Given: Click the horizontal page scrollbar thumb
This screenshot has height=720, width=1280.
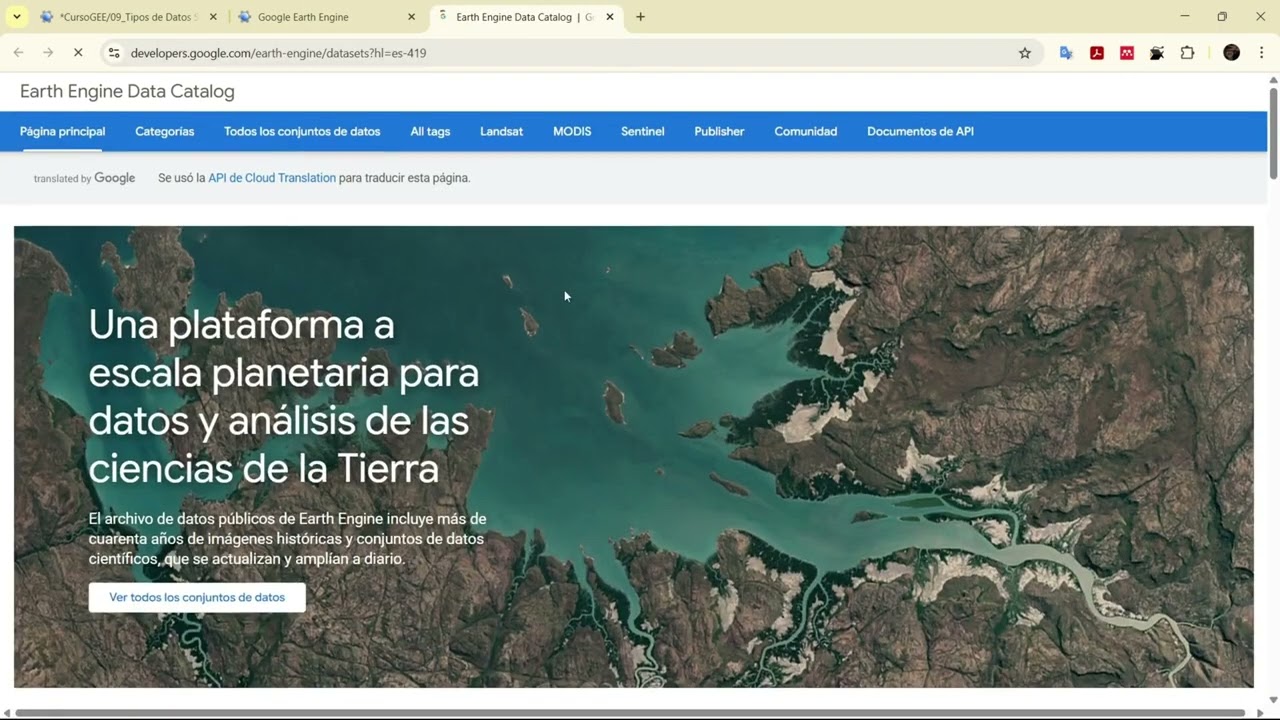Looking at the screenshot, I should (x=630, y=713).
